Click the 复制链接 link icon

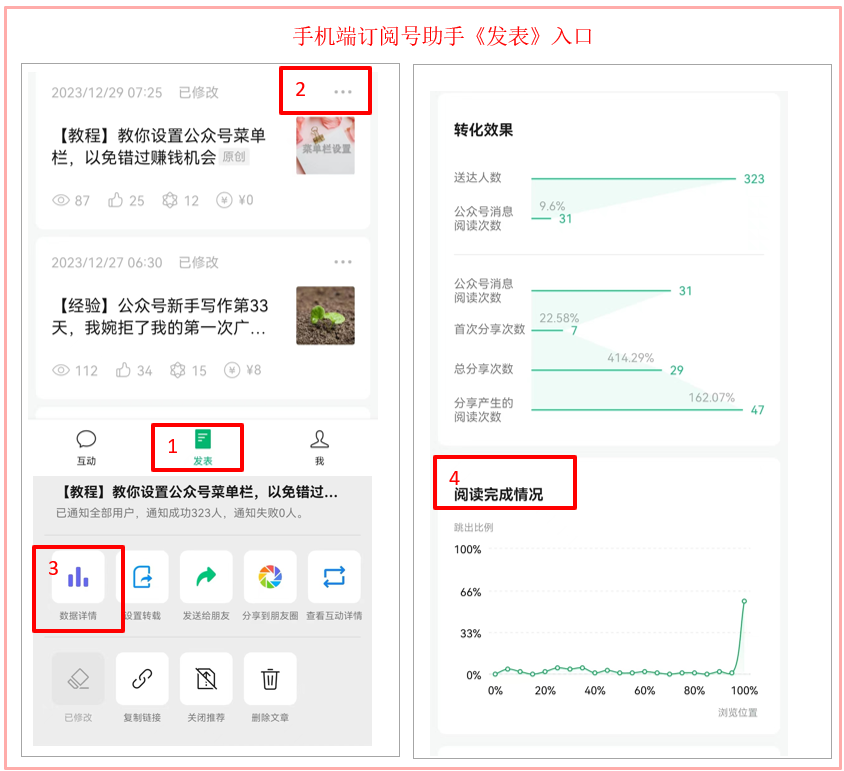pos(142,678)
